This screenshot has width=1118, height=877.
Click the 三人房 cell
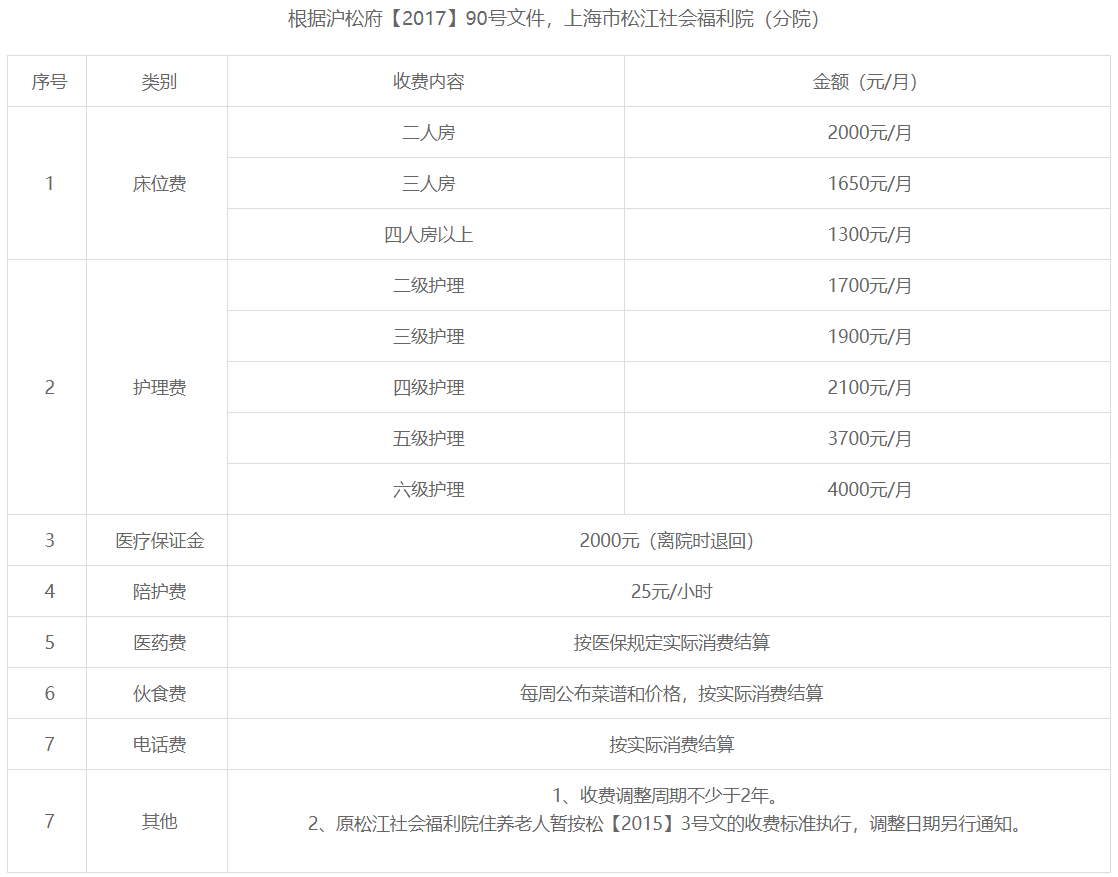[x=426, y=183]
